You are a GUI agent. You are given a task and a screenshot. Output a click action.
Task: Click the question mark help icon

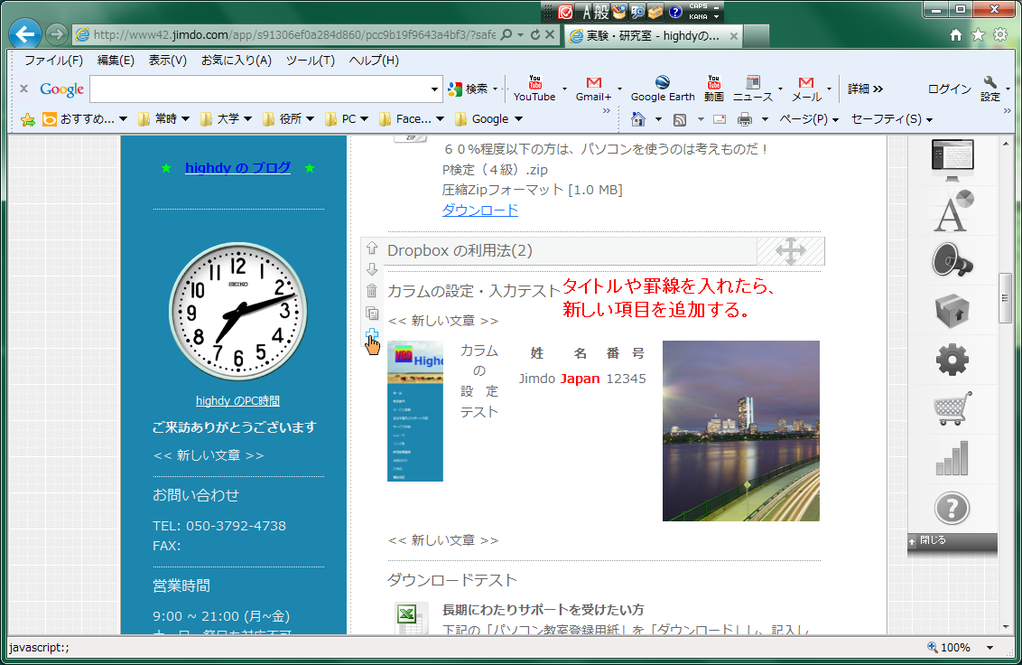pyautogui.click(x=952, y=508)
